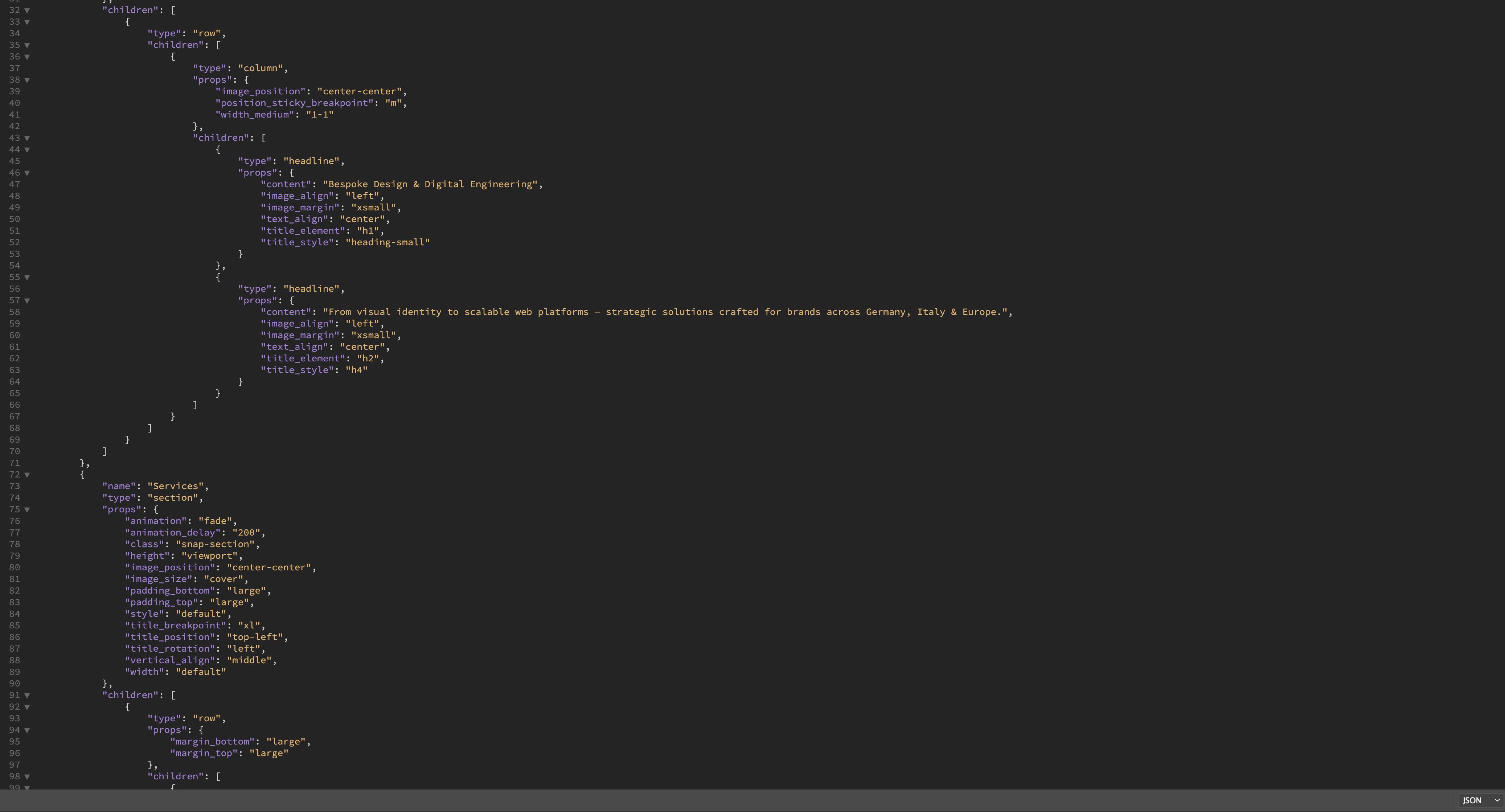Image resolution: width=1505 pixels, height=812 pixels.
Task: Click the "position_sticky_breakpoint" key
Action: point(295,103)
